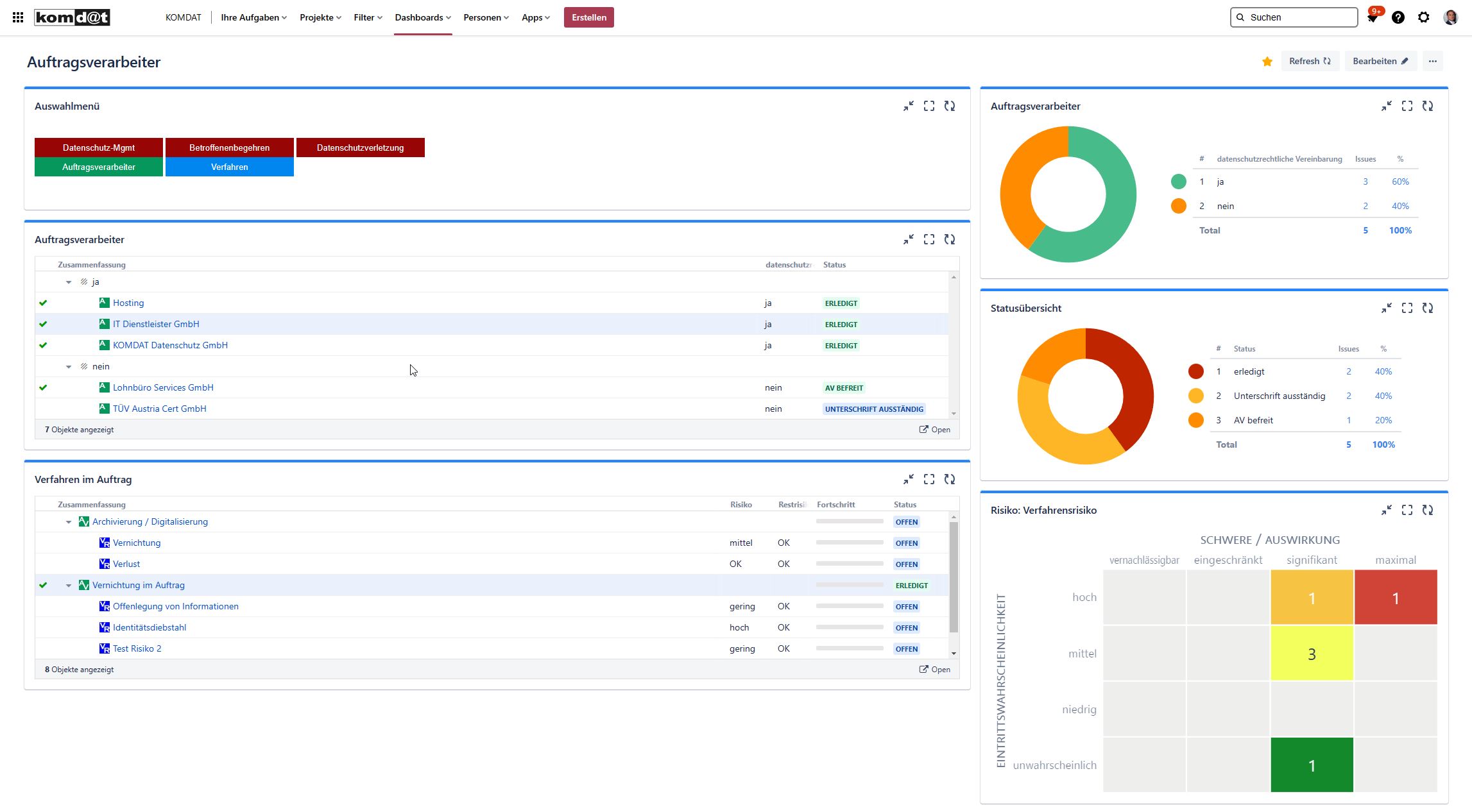1472x812 pixels.
Task: Collapse the 'nein' group row
Action: [69, 367]
